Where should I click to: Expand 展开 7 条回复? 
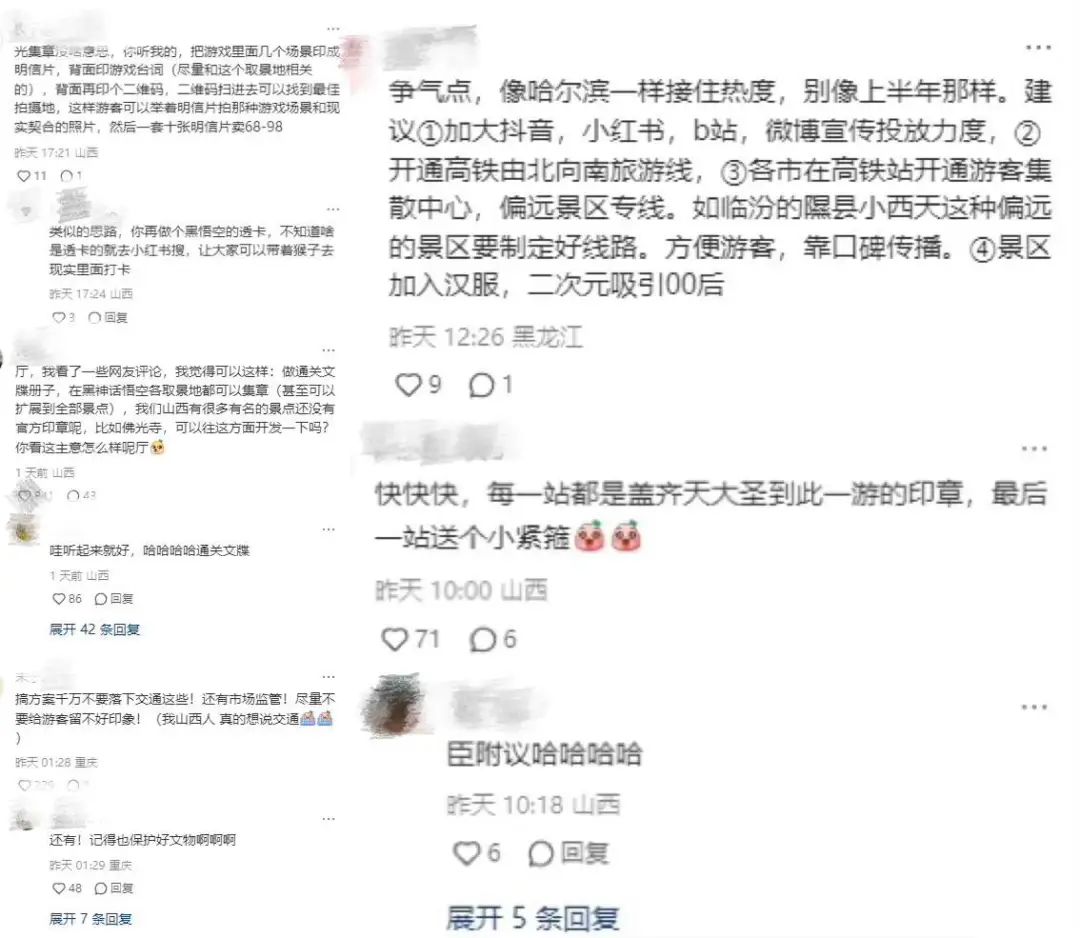tap(90, 918)
